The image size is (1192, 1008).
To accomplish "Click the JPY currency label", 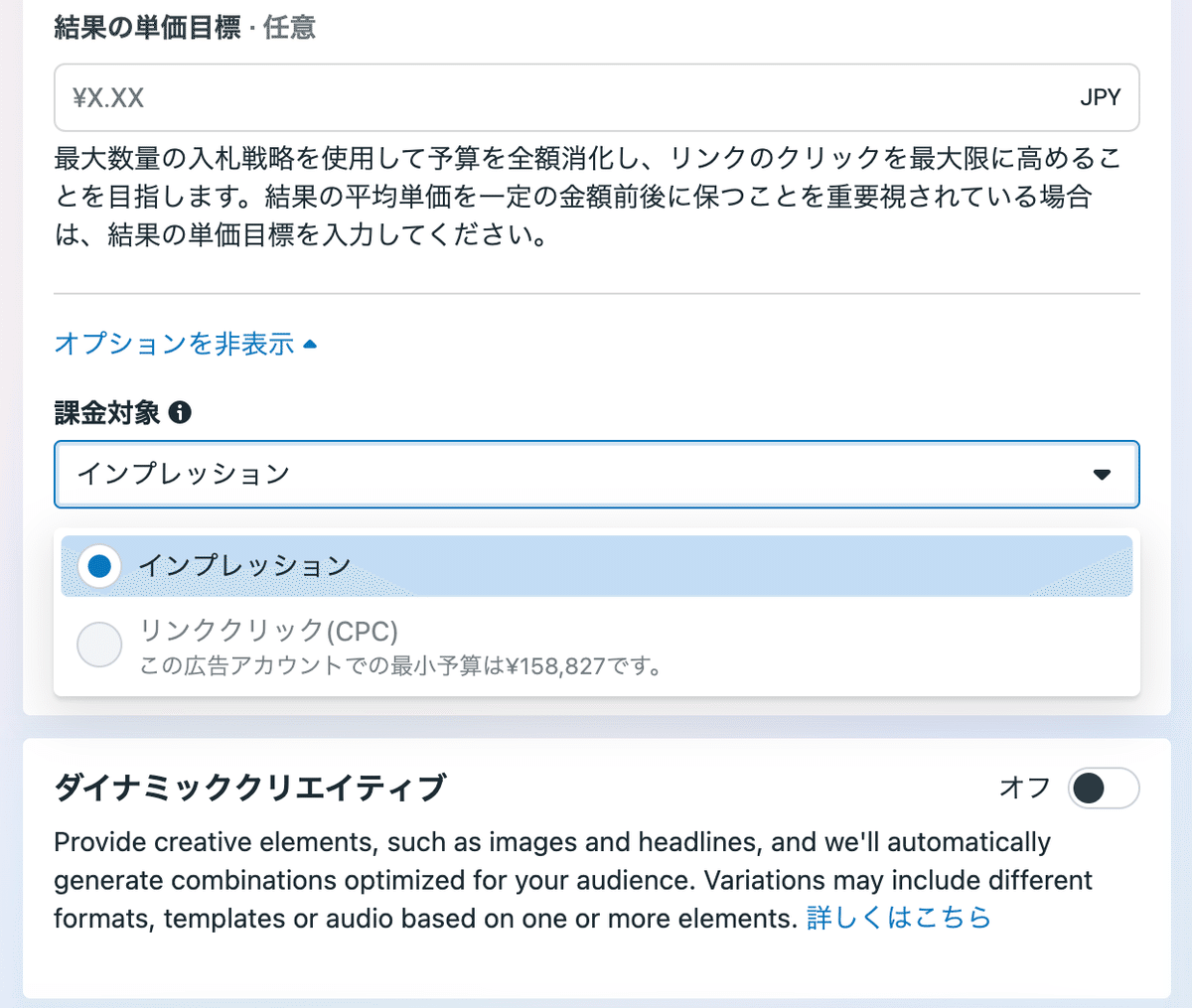I will coord(1100,97).
